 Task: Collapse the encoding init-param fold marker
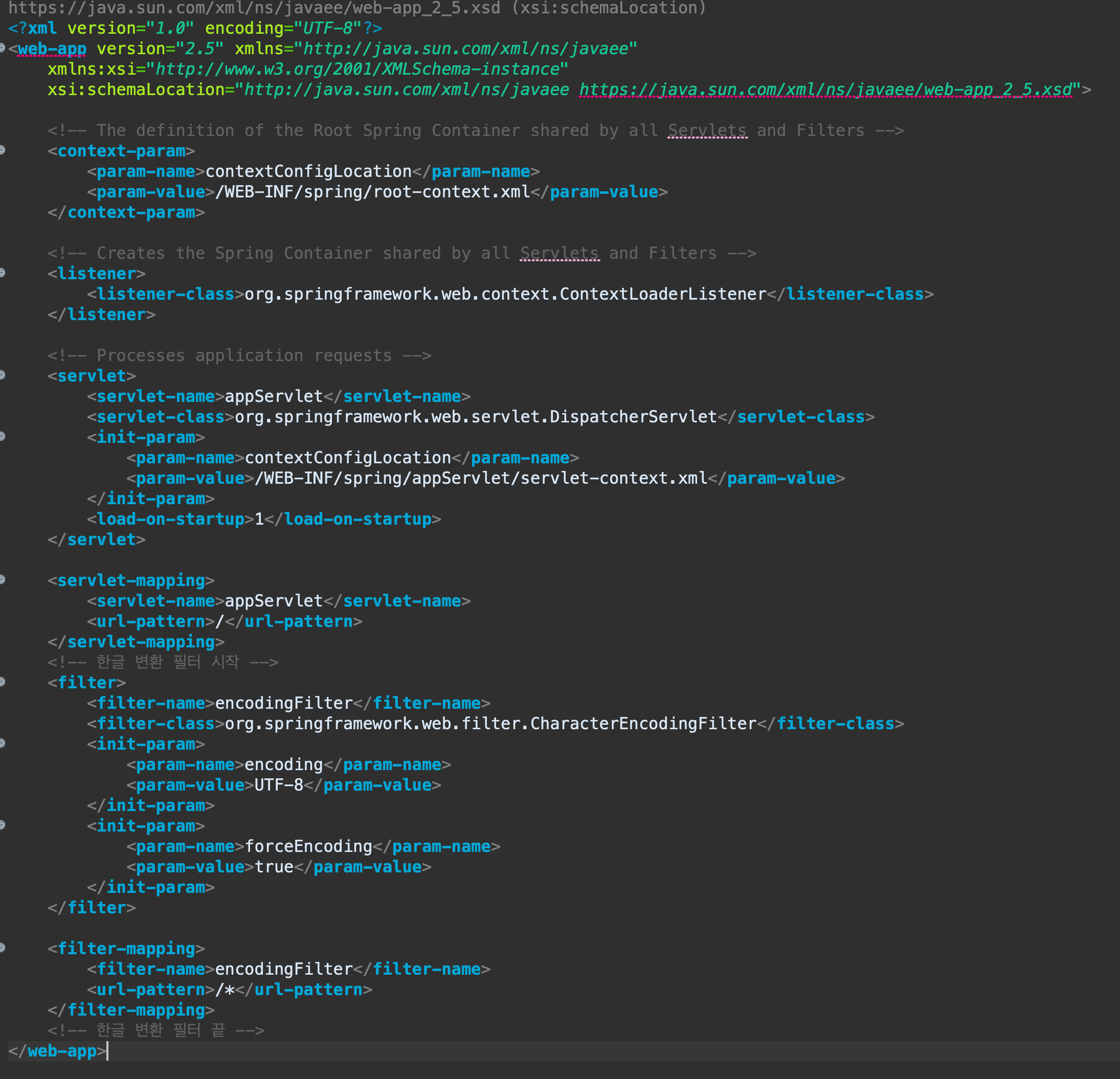pos(2,744)
